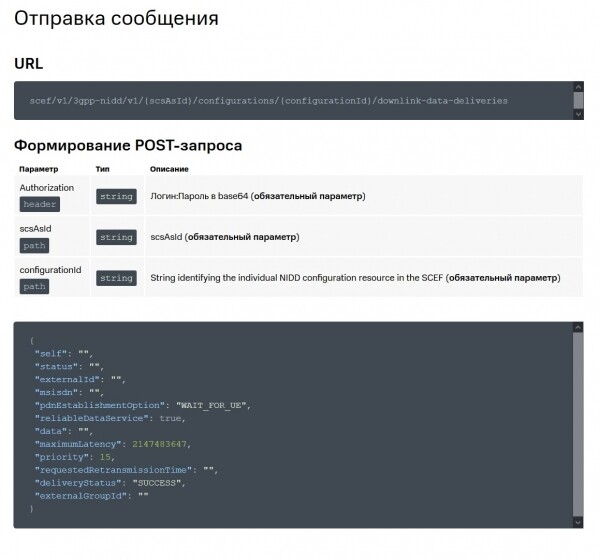The width and height of the screenshot is (600, 560).
Task: Click the "string" type badge for configurationId
Action: 116,277
